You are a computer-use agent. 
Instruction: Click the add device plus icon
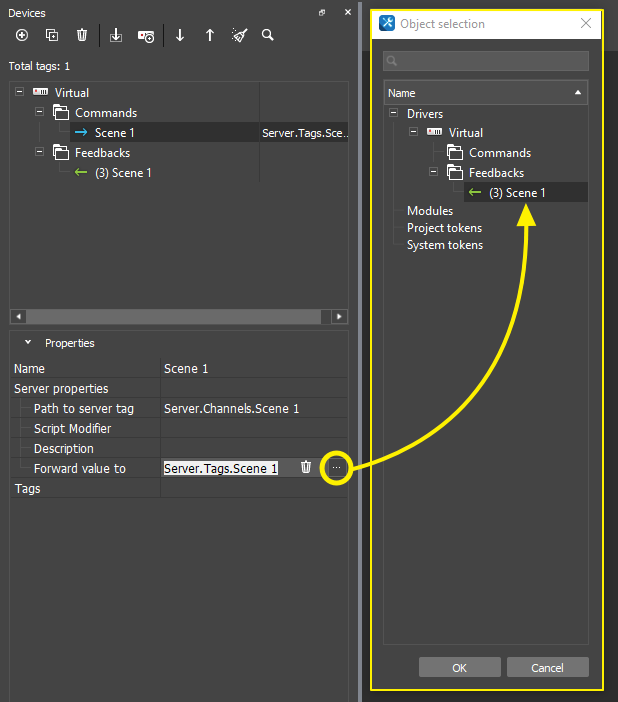pos(22,35)
